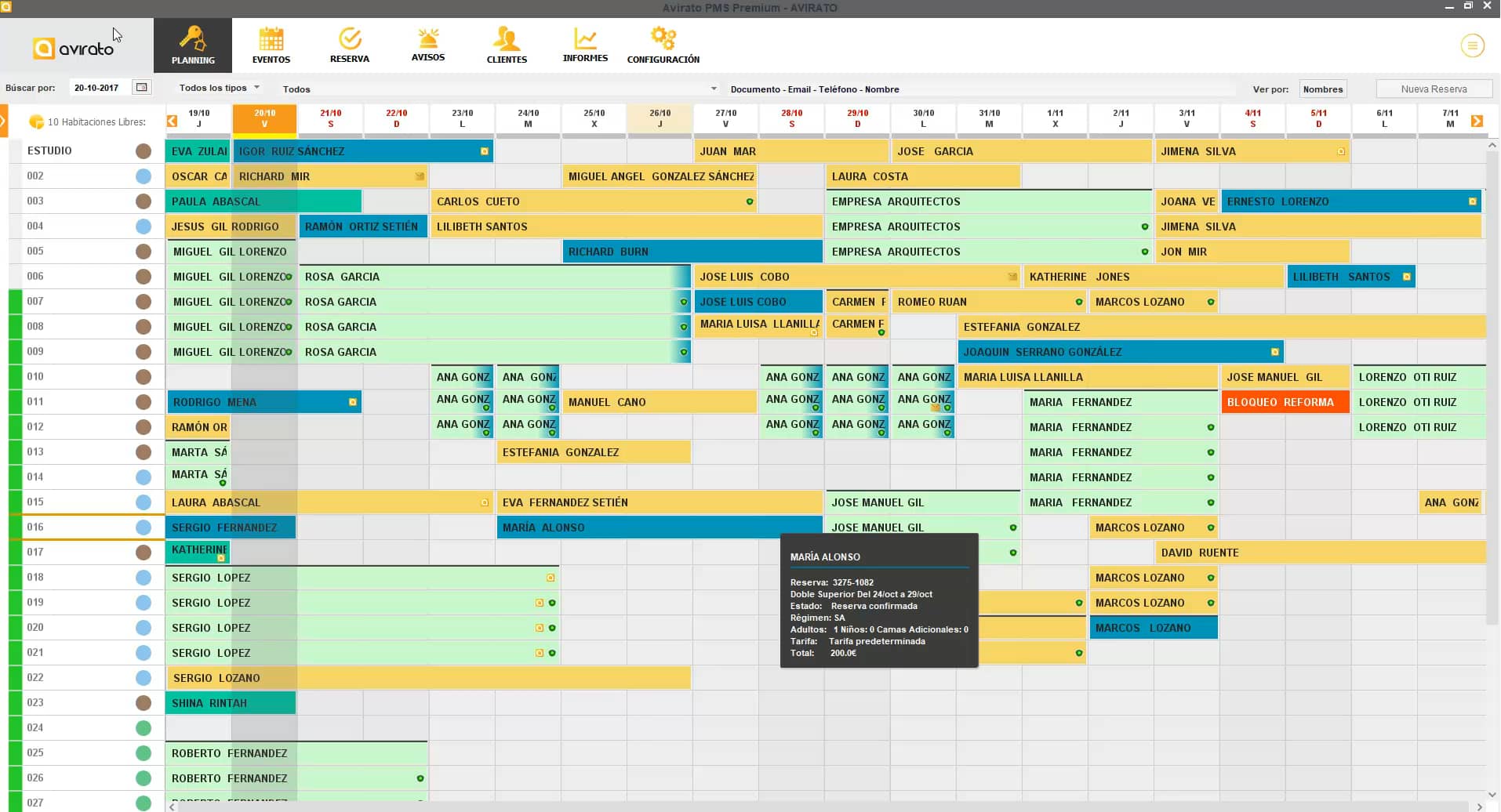Click the date field showing 20-10-2017
The width and height of the screenshot is (1501, 812).
99,88
